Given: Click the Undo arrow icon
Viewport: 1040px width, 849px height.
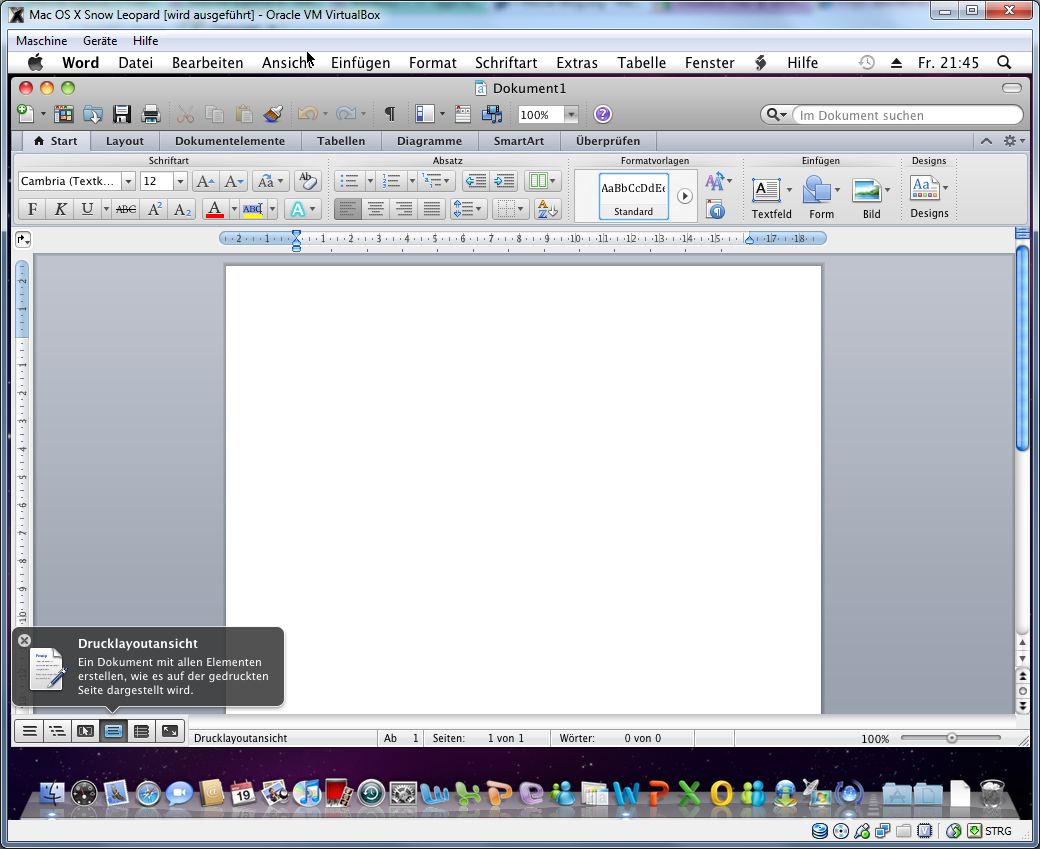Looking at the screenshot, I should [x=307, y=114].
